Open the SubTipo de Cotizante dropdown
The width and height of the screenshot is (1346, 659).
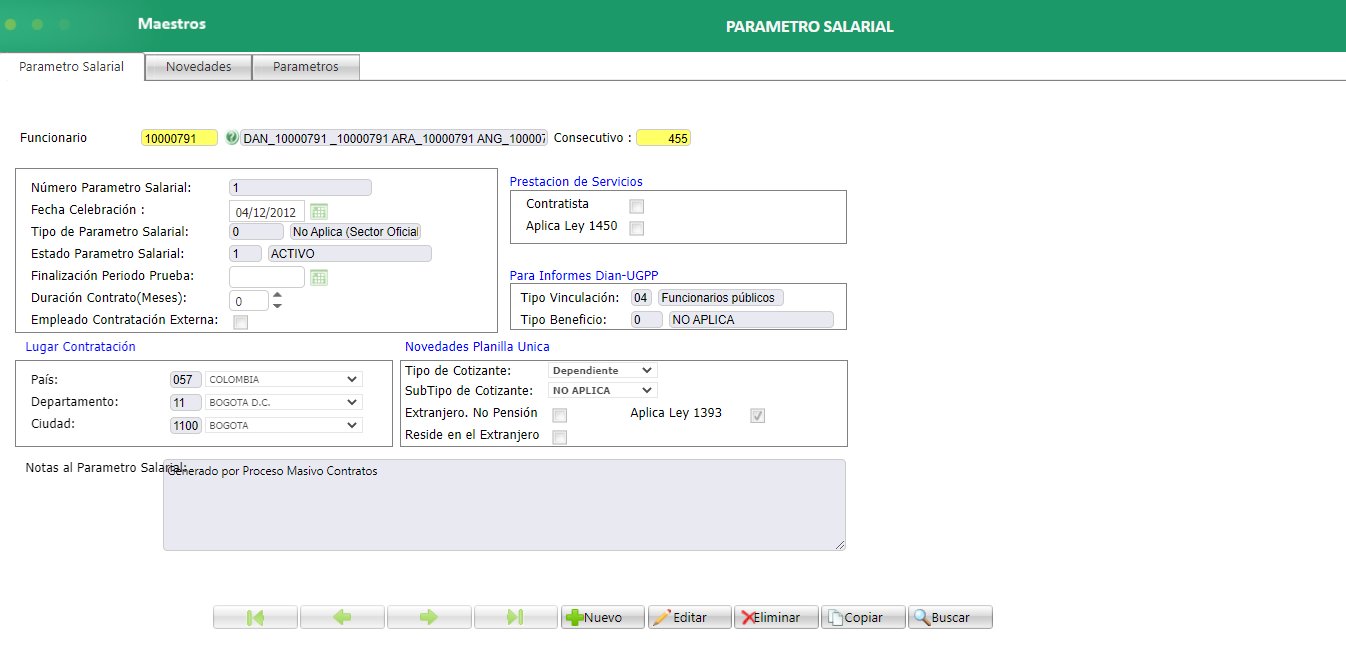[x=603, y=390]
